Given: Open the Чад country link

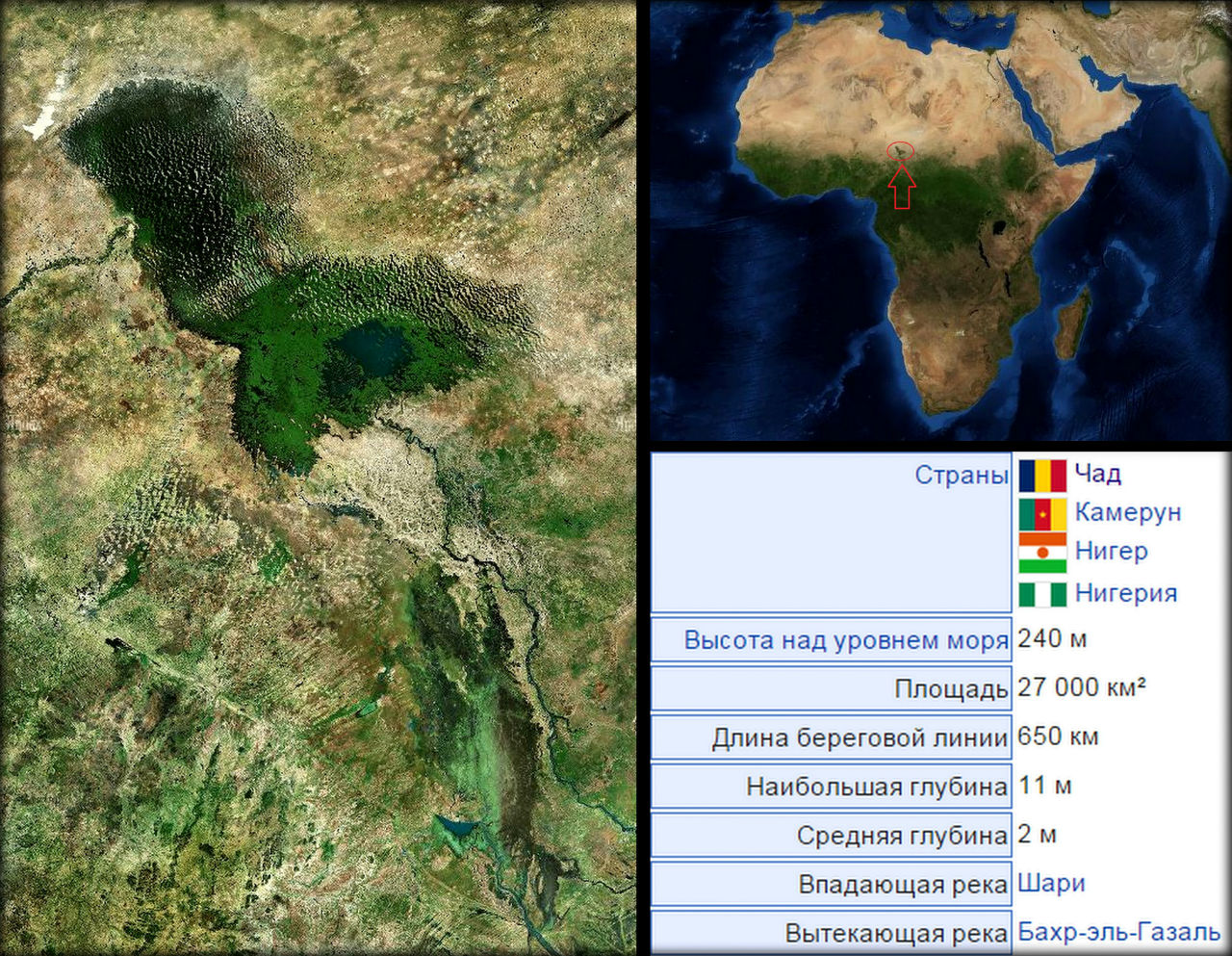Looking at the screenshot, I should pos(1098,474).
